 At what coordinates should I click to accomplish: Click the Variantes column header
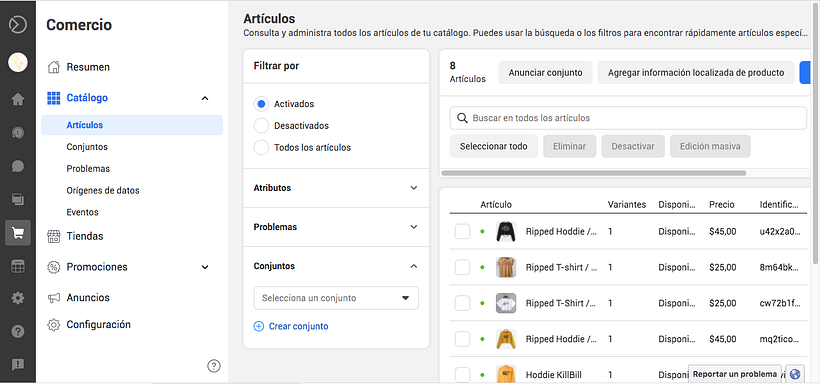pos(627,205)
